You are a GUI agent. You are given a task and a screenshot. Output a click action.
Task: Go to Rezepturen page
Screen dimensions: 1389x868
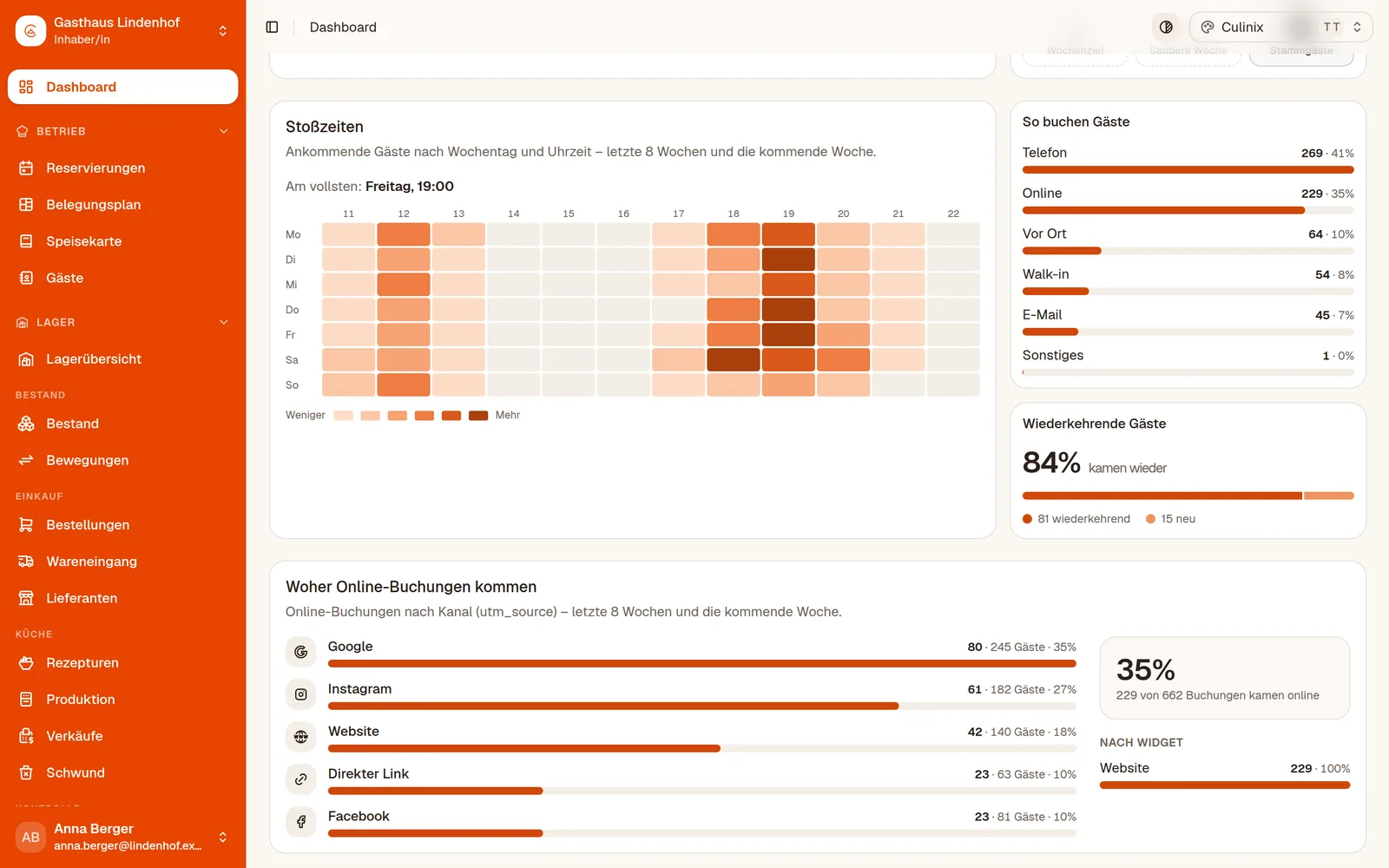123,663
